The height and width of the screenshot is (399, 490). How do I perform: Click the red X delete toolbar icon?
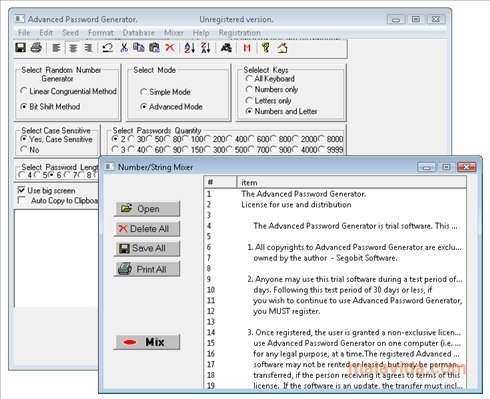pyautogui.click(x=170, y=48)
